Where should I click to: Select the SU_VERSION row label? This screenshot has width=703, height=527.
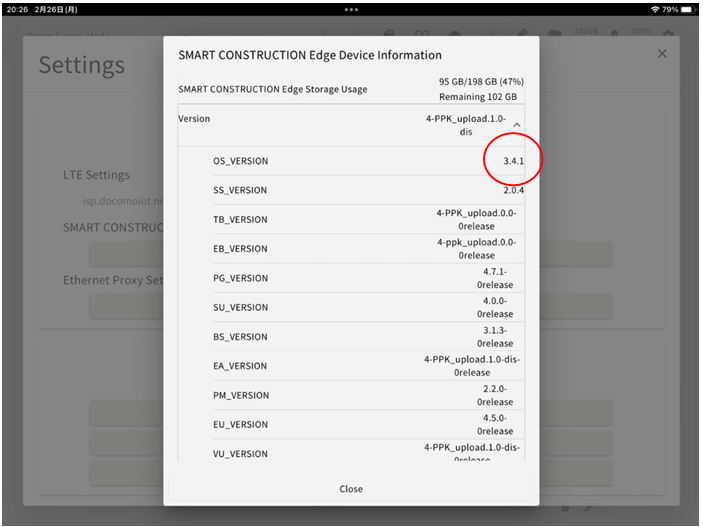coord(240,308)
